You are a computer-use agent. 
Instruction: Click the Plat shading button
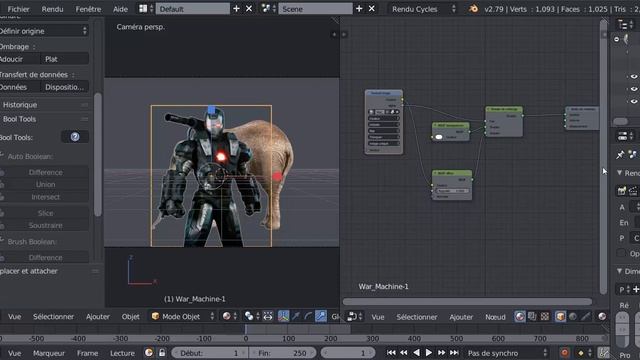pos(64,59)
